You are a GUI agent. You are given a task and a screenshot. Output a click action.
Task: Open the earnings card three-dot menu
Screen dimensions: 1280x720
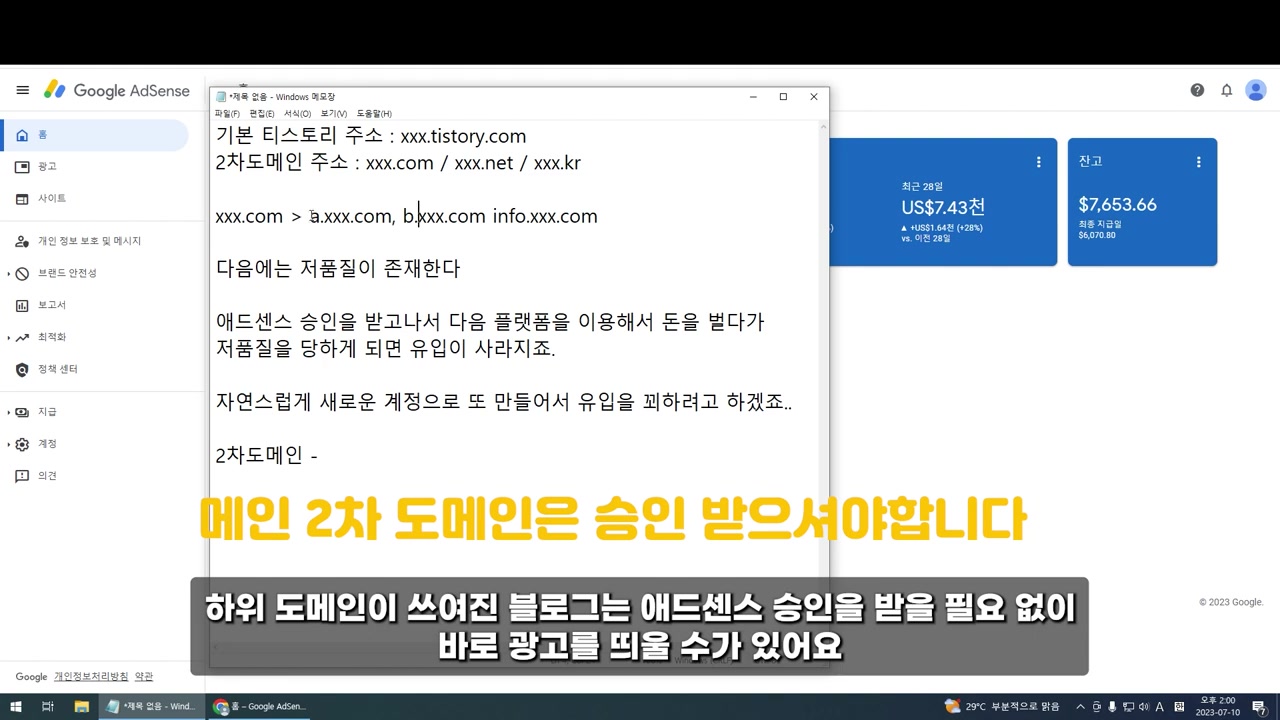tap(1038, 162)
